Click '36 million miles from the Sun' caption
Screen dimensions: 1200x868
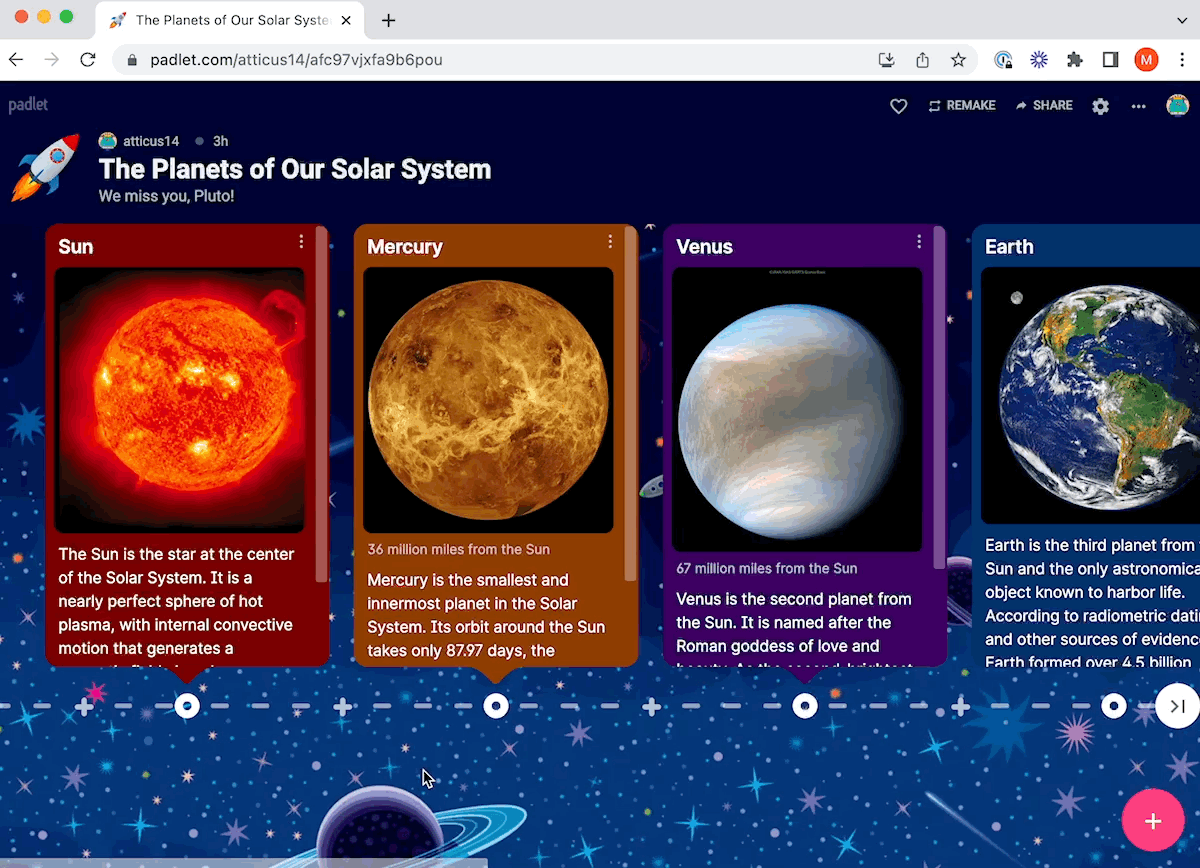point(458,549)
